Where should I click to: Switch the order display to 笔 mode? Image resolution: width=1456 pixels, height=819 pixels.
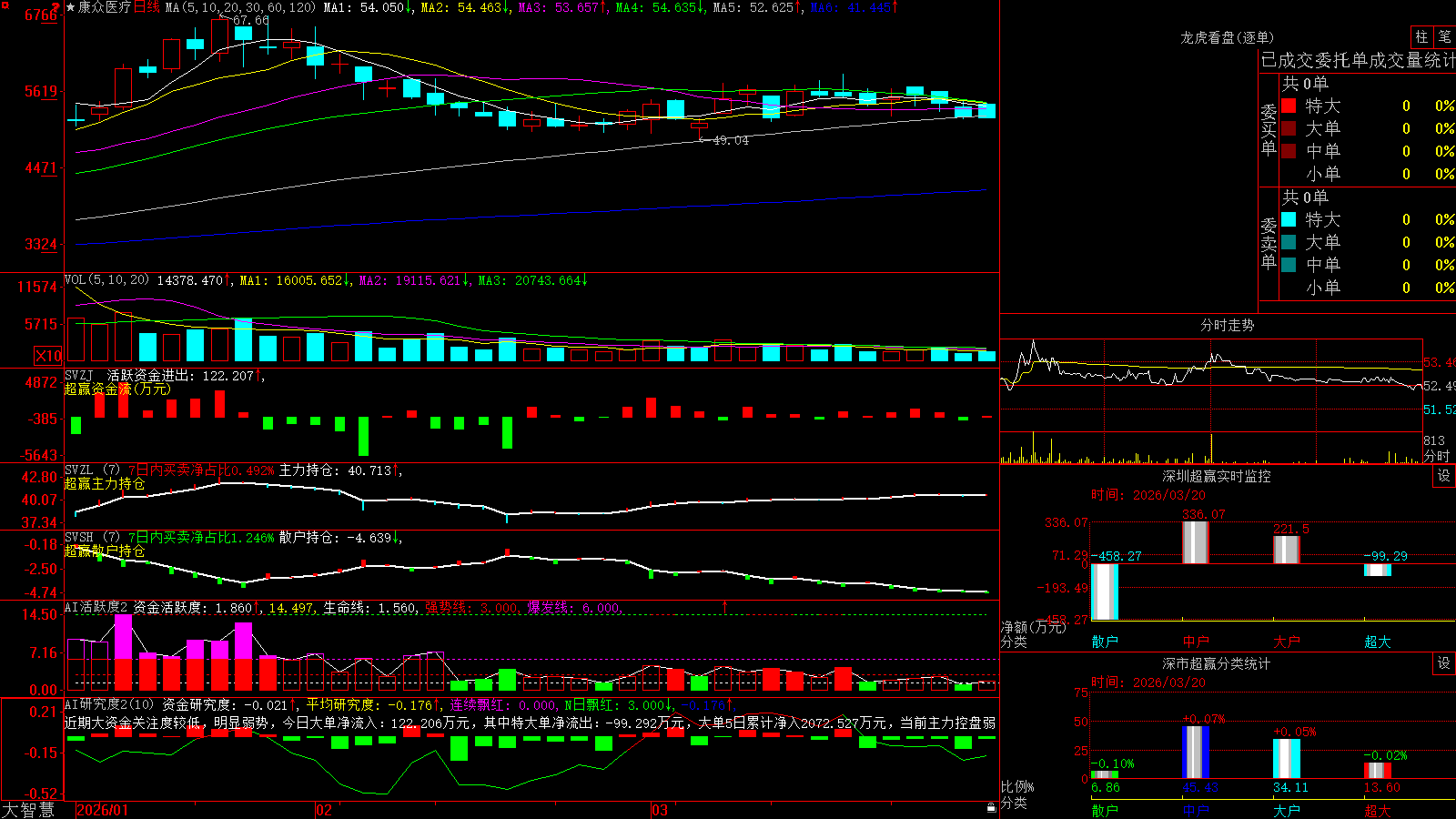[x=1444, y=36]
